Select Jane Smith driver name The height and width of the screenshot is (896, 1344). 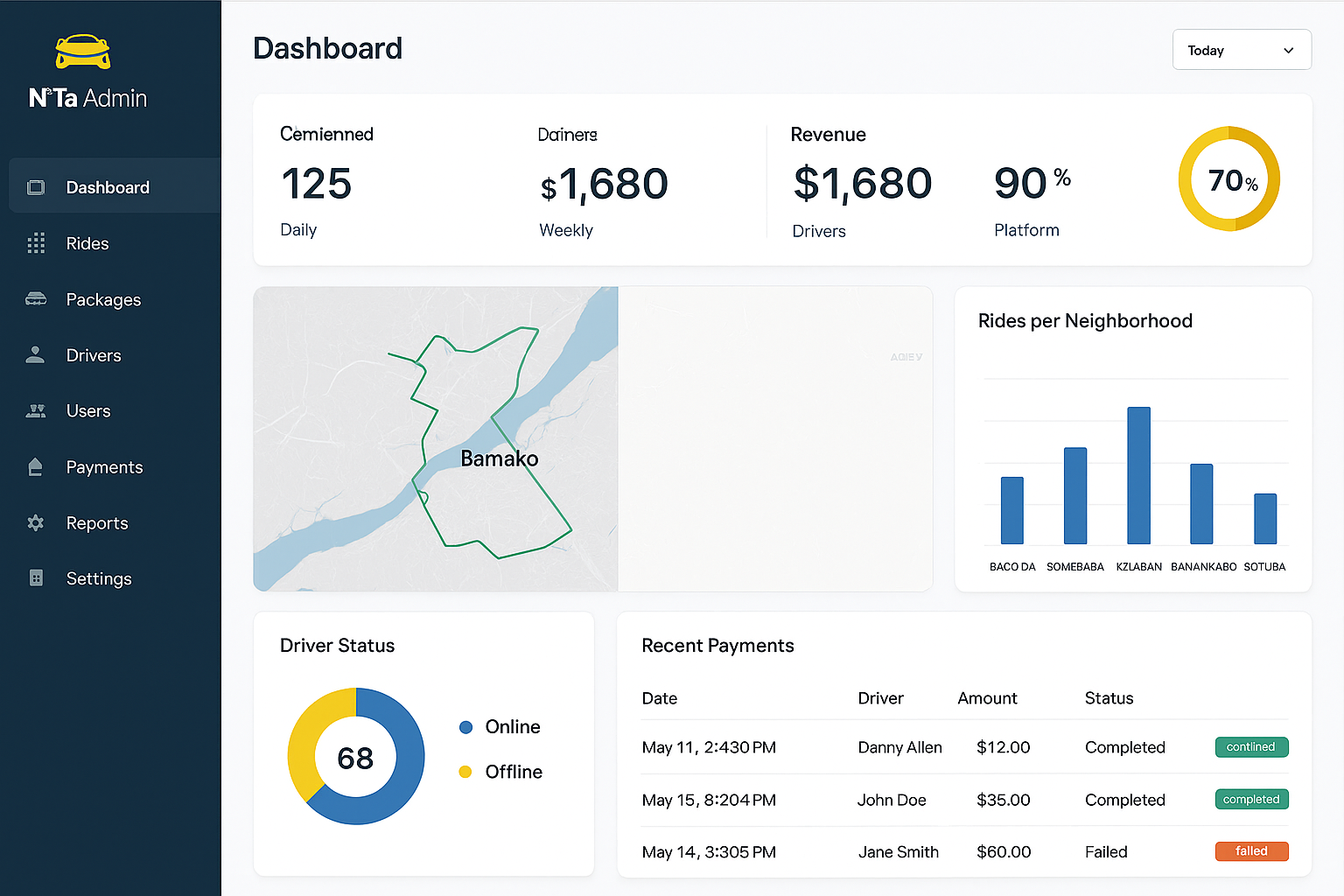coord(898,852)
